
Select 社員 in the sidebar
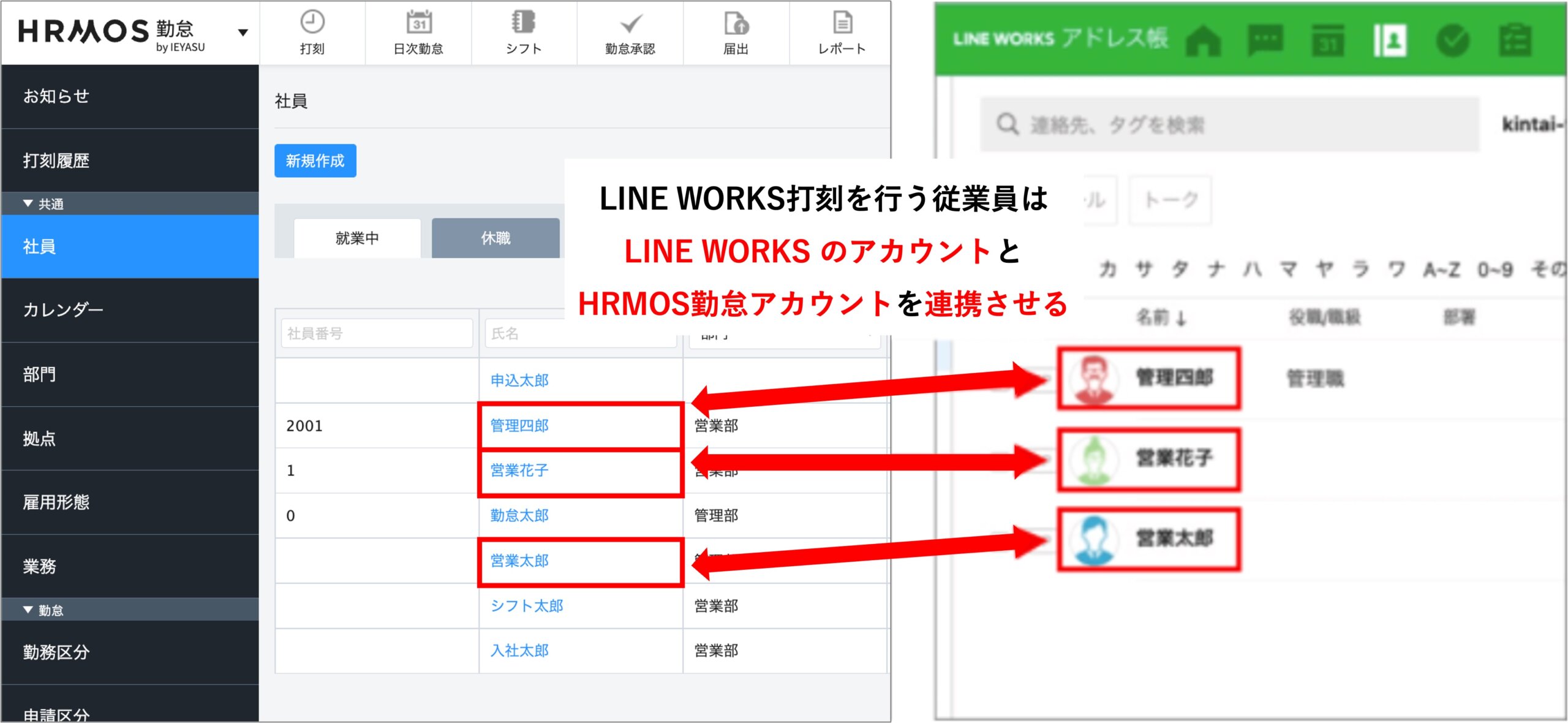tap(130, 246)
